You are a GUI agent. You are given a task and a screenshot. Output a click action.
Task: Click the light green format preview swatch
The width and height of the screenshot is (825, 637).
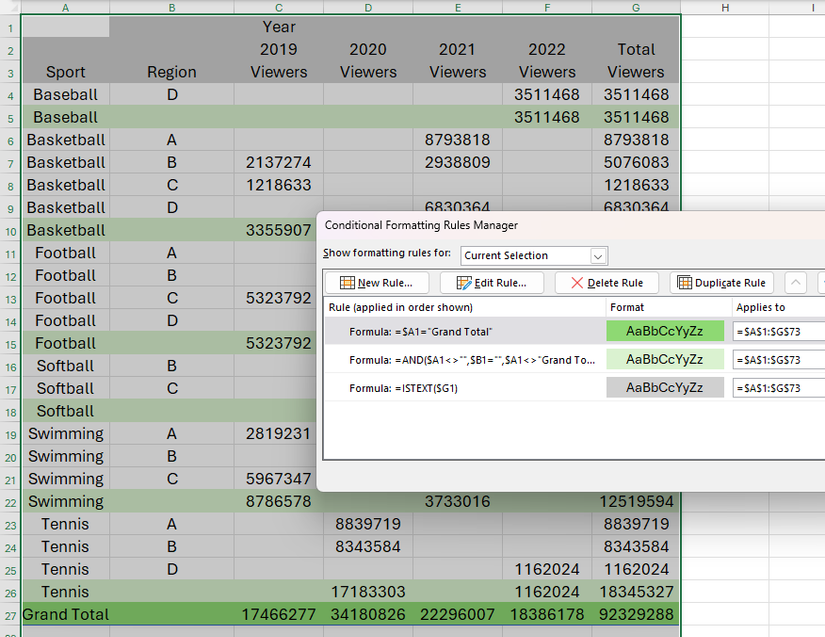(x=665, y=358)
